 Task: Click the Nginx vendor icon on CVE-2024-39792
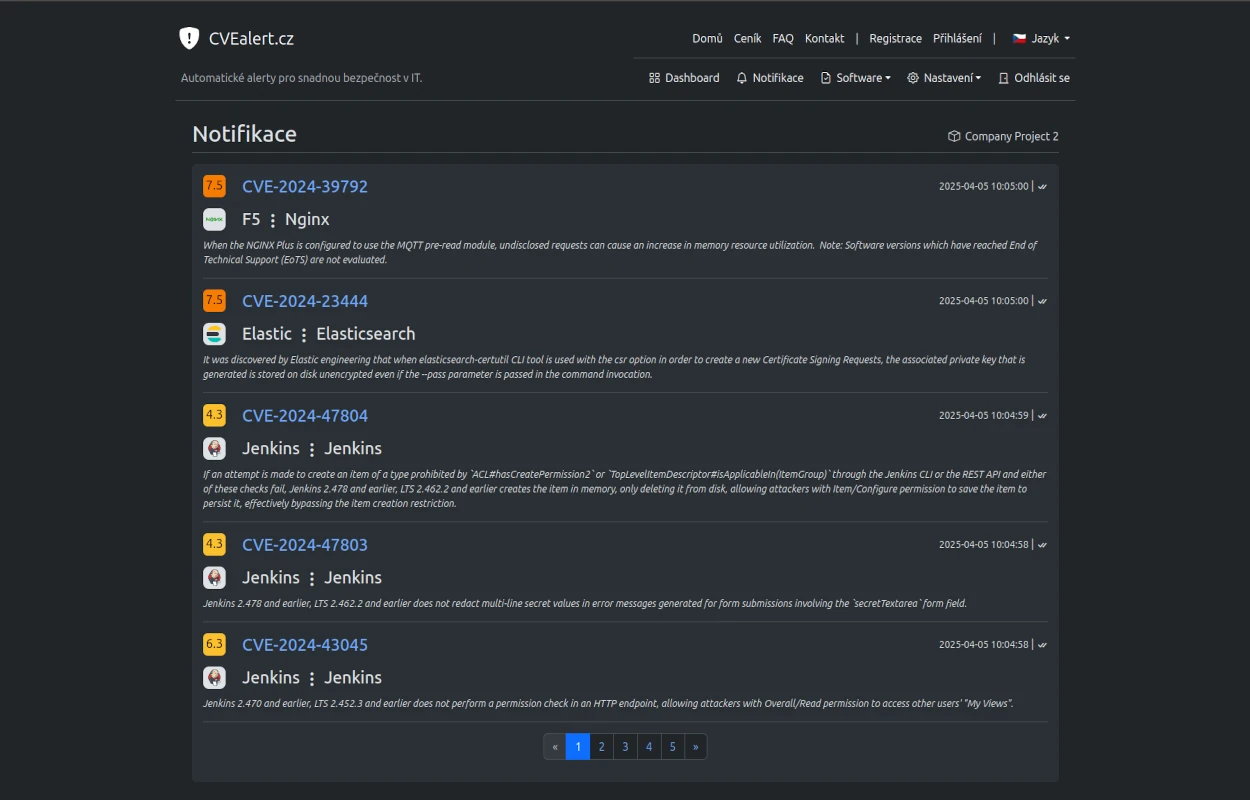point(214,218)
